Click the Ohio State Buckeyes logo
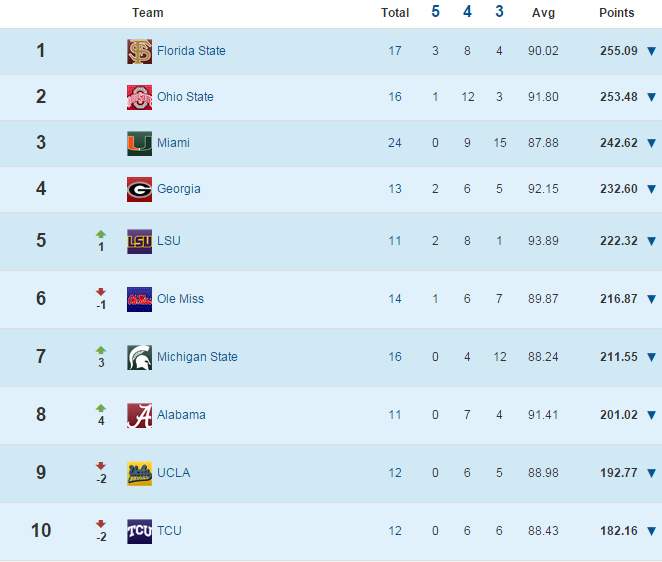 pos(139,98)
